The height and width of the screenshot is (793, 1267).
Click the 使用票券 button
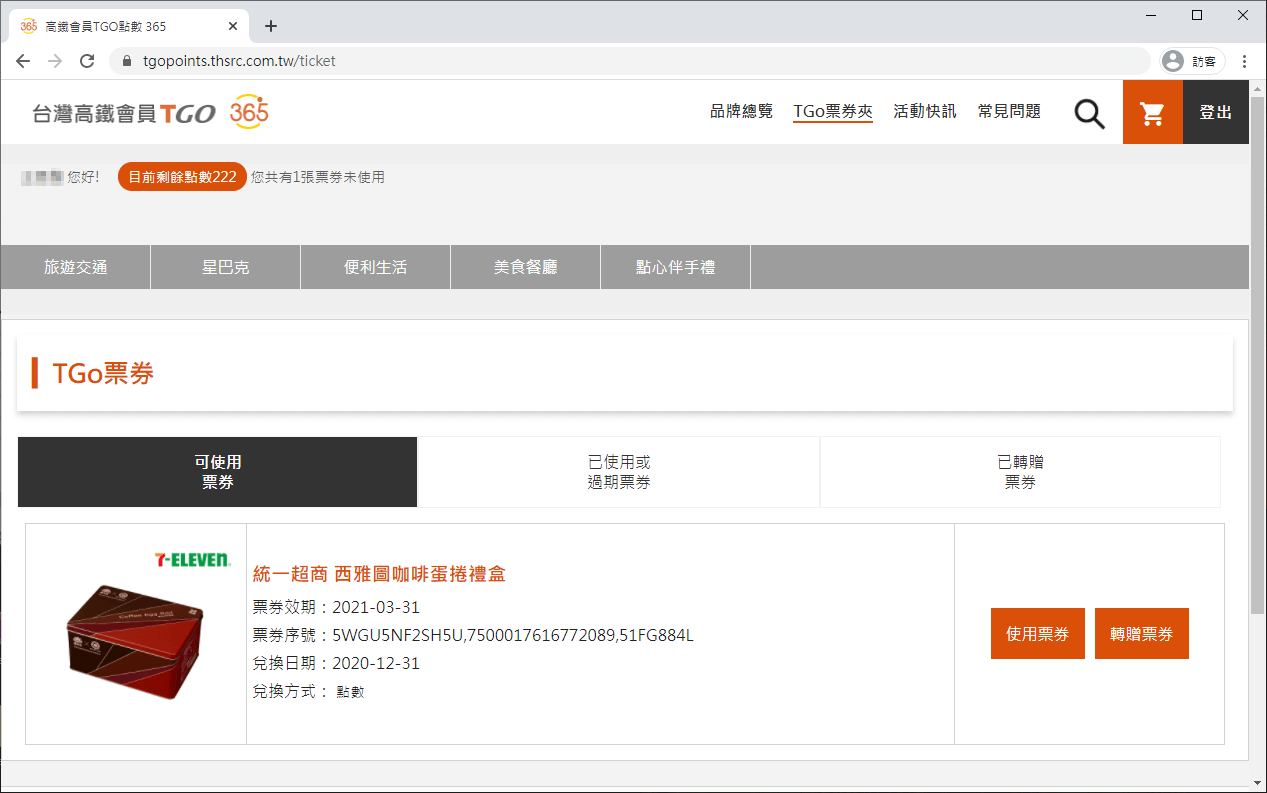pos(1037,633)
